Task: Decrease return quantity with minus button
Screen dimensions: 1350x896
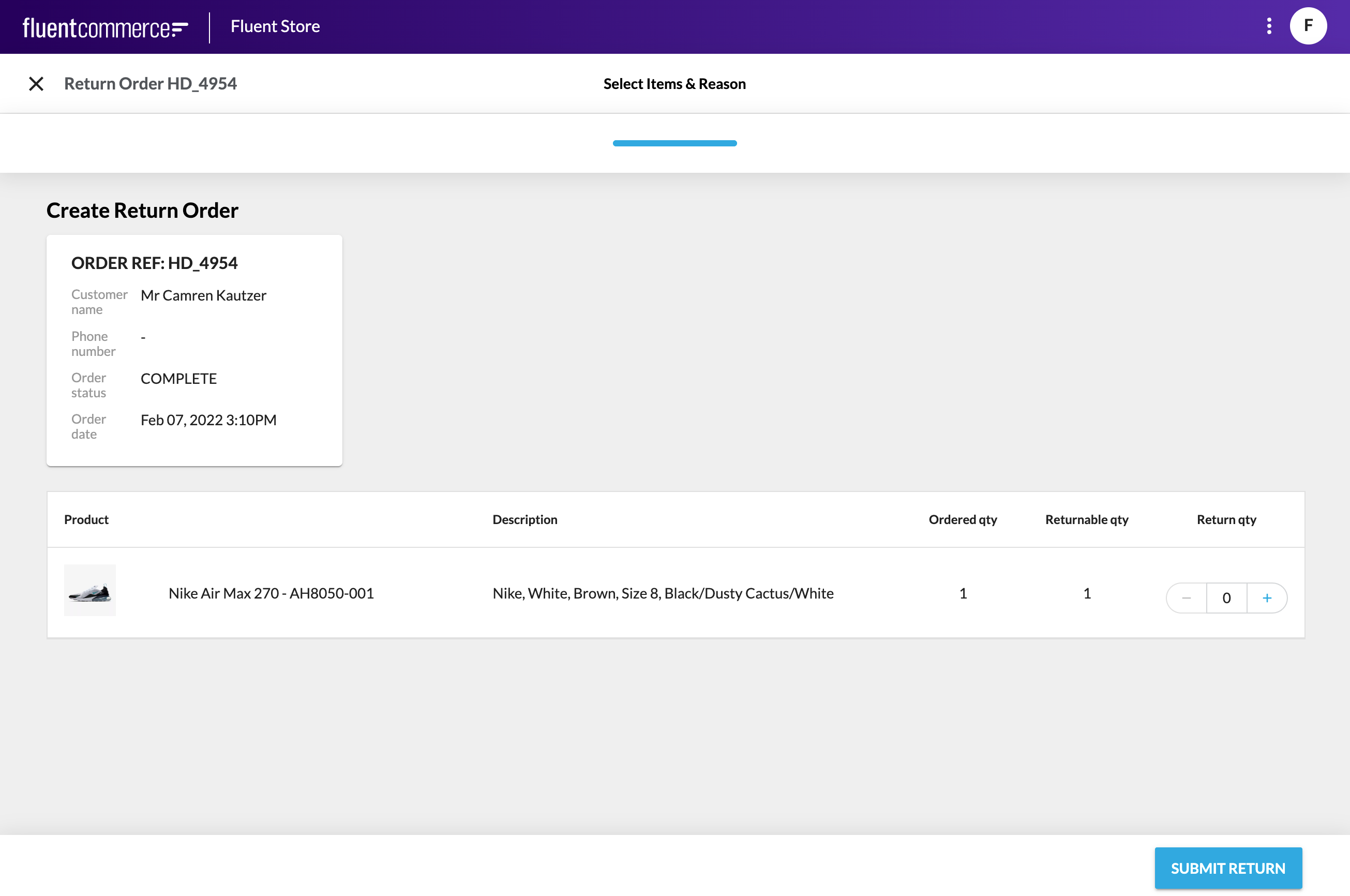Action: (x=1186, y=598)
